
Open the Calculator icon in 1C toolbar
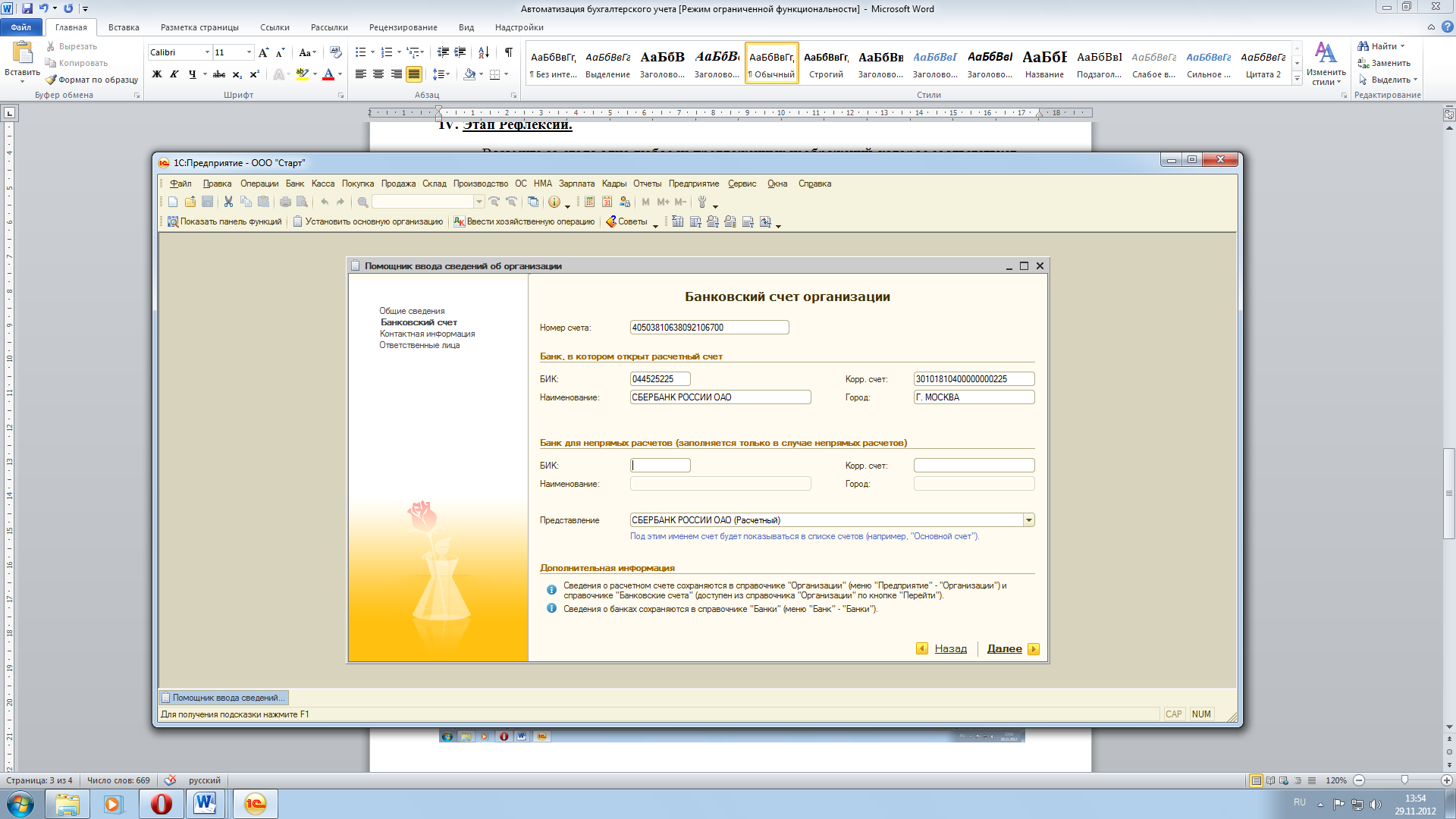pos(589,202)
